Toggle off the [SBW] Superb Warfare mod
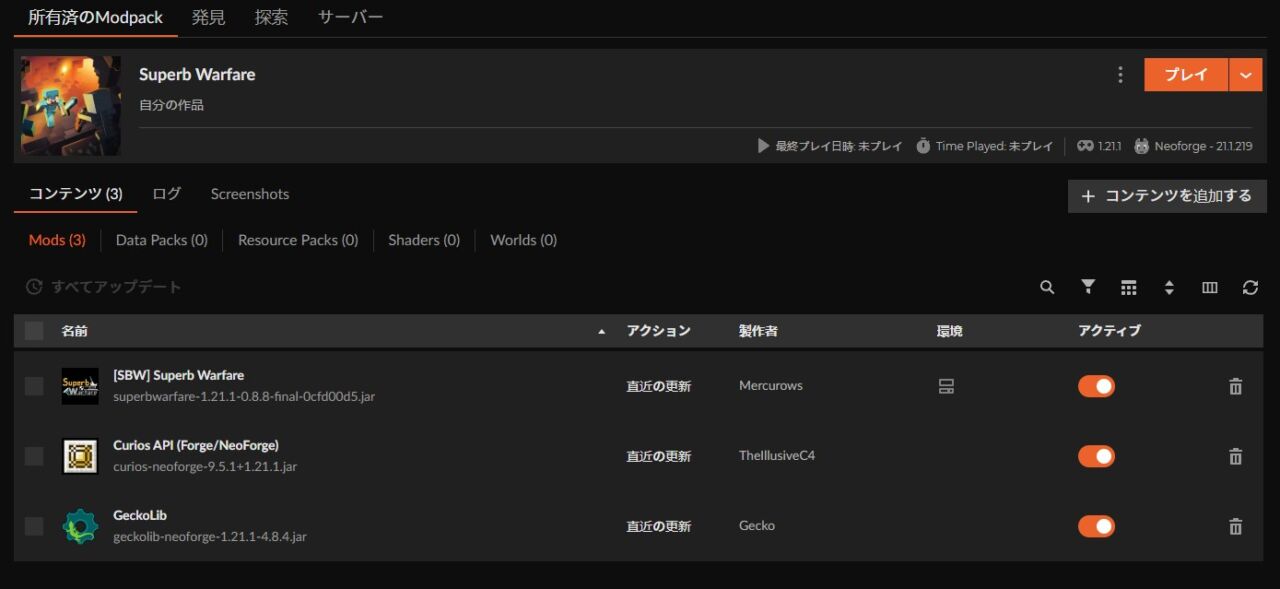This screenshot has width=1280, height=589. [x=1096, y=385]
